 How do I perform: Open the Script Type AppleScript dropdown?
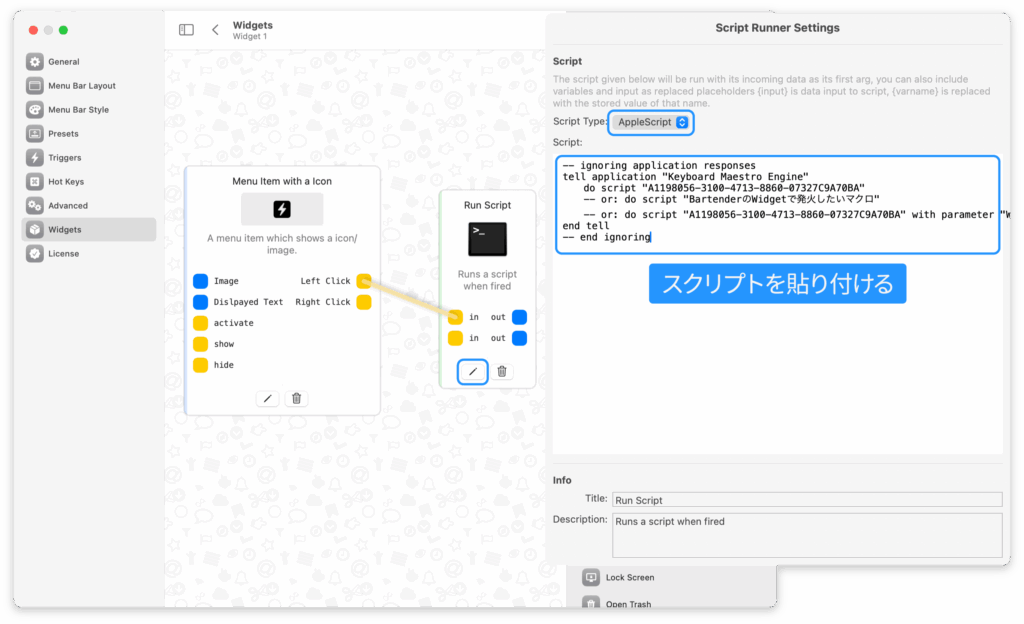[x=650, y=122]
